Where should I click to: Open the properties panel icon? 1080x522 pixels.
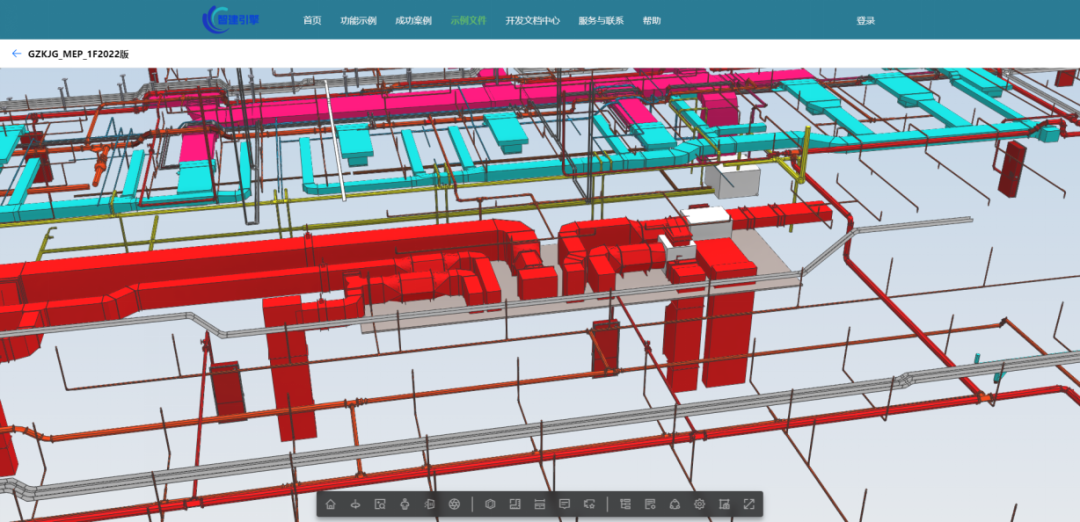[x=650, y=504]
